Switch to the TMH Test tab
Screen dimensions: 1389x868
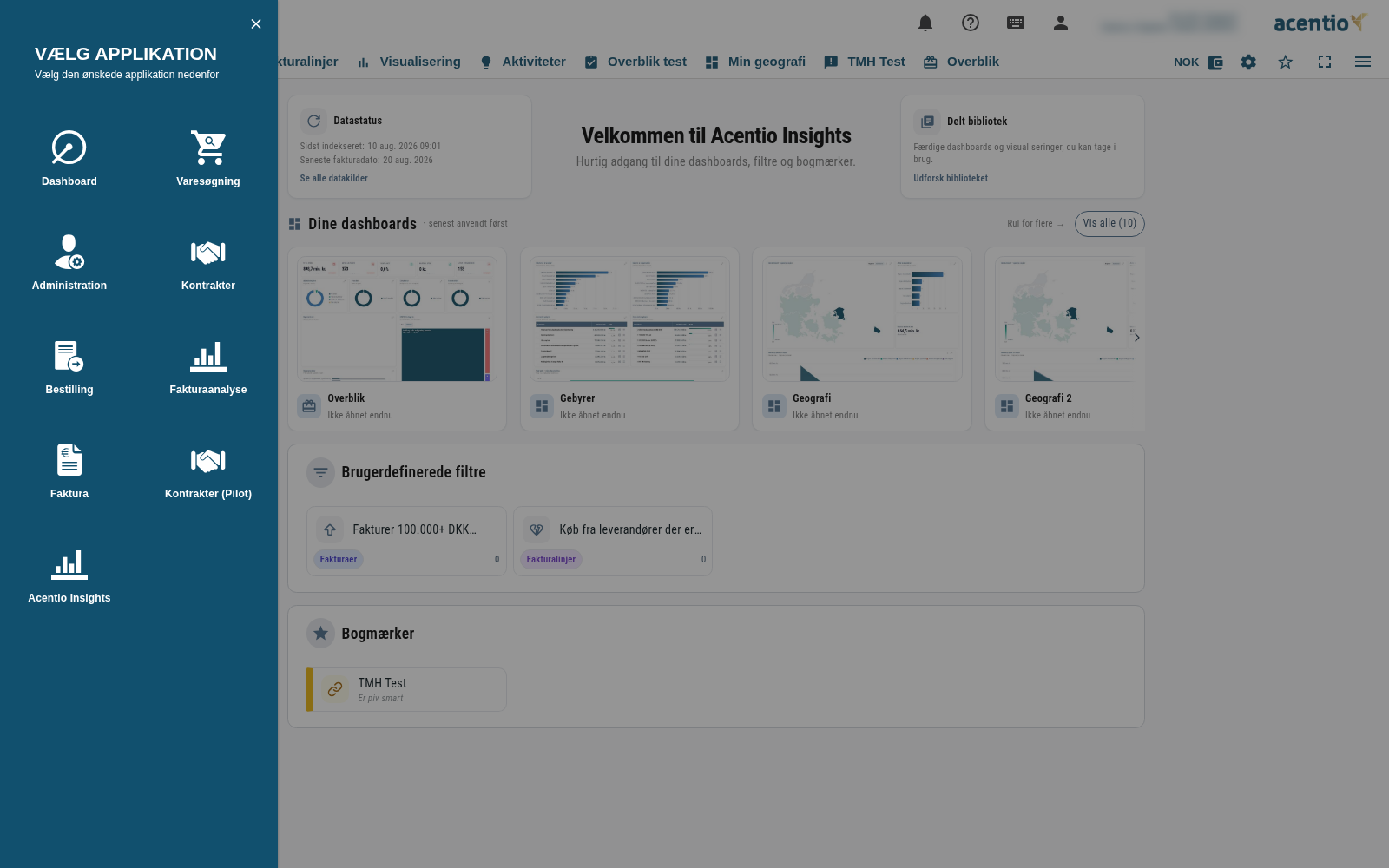point(865,62)
